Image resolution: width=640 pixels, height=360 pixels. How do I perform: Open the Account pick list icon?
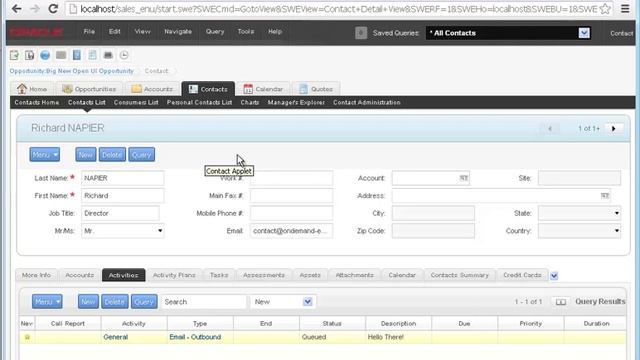point(463,178)
